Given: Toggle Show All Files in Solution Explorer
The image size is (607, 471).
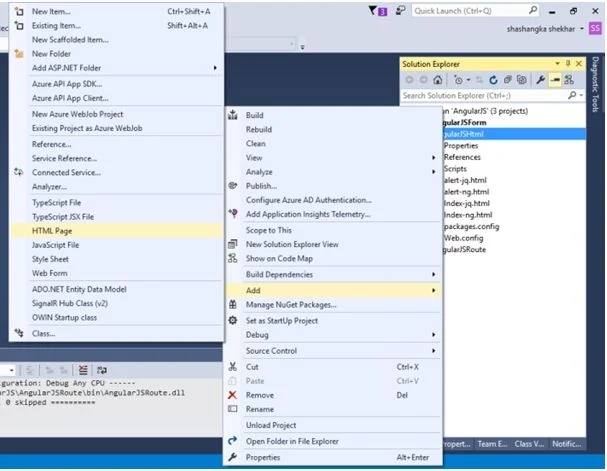Looking at the screenshot, I should pos(522,80).
